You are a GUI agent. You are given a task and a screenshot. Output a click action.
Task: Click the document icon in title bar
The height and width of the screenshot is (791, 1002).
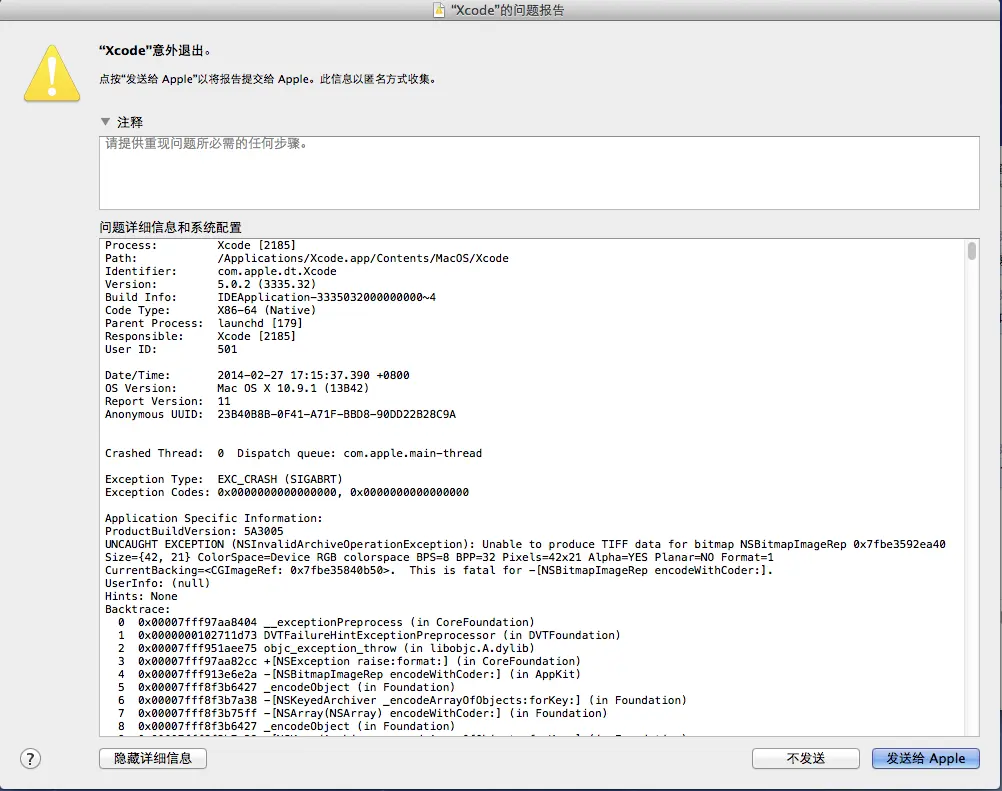pyautogui.click(x=439, y=10)
